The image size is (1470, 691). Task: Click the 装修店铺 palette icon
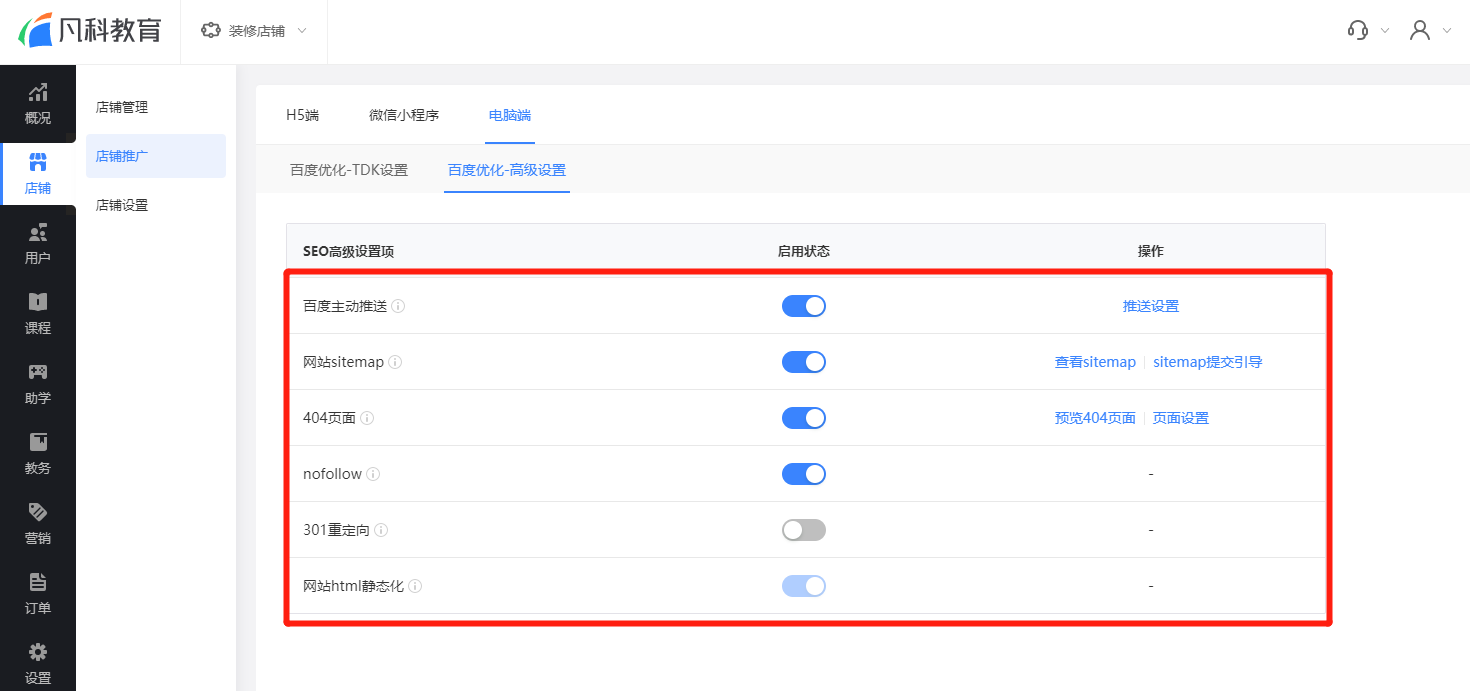coord(210,31)
